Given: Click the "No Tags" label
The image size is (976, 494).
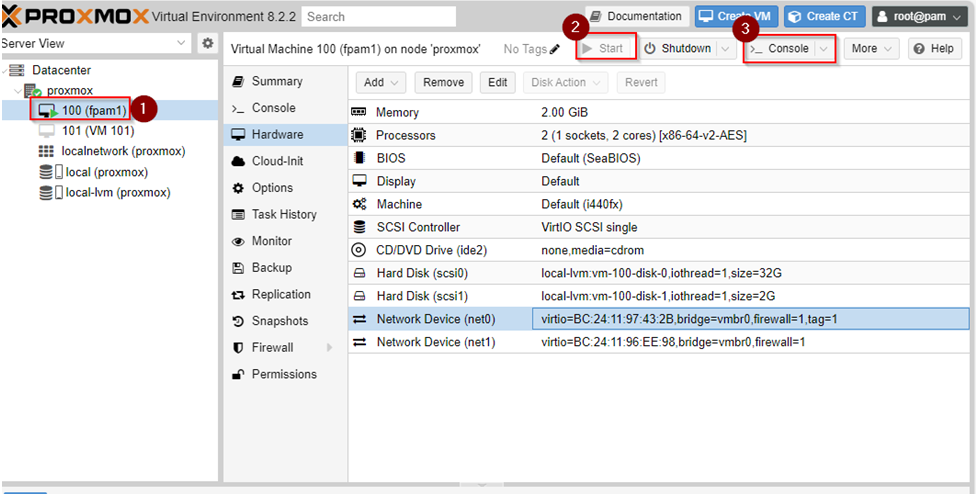Looking at the screenshot, I should pyautogui.click(x=525, y=49).
